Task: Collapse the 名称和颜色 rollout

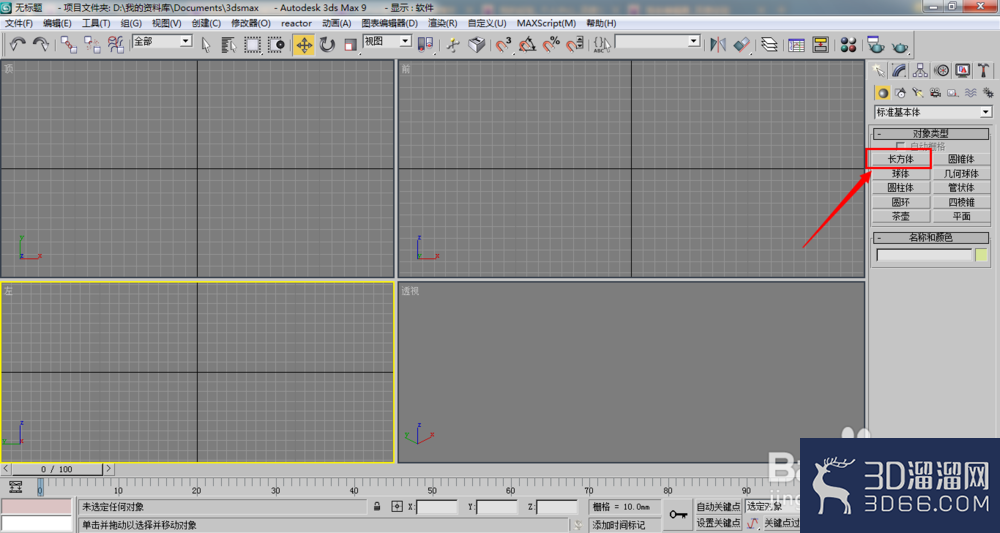Action: point(930,238)
